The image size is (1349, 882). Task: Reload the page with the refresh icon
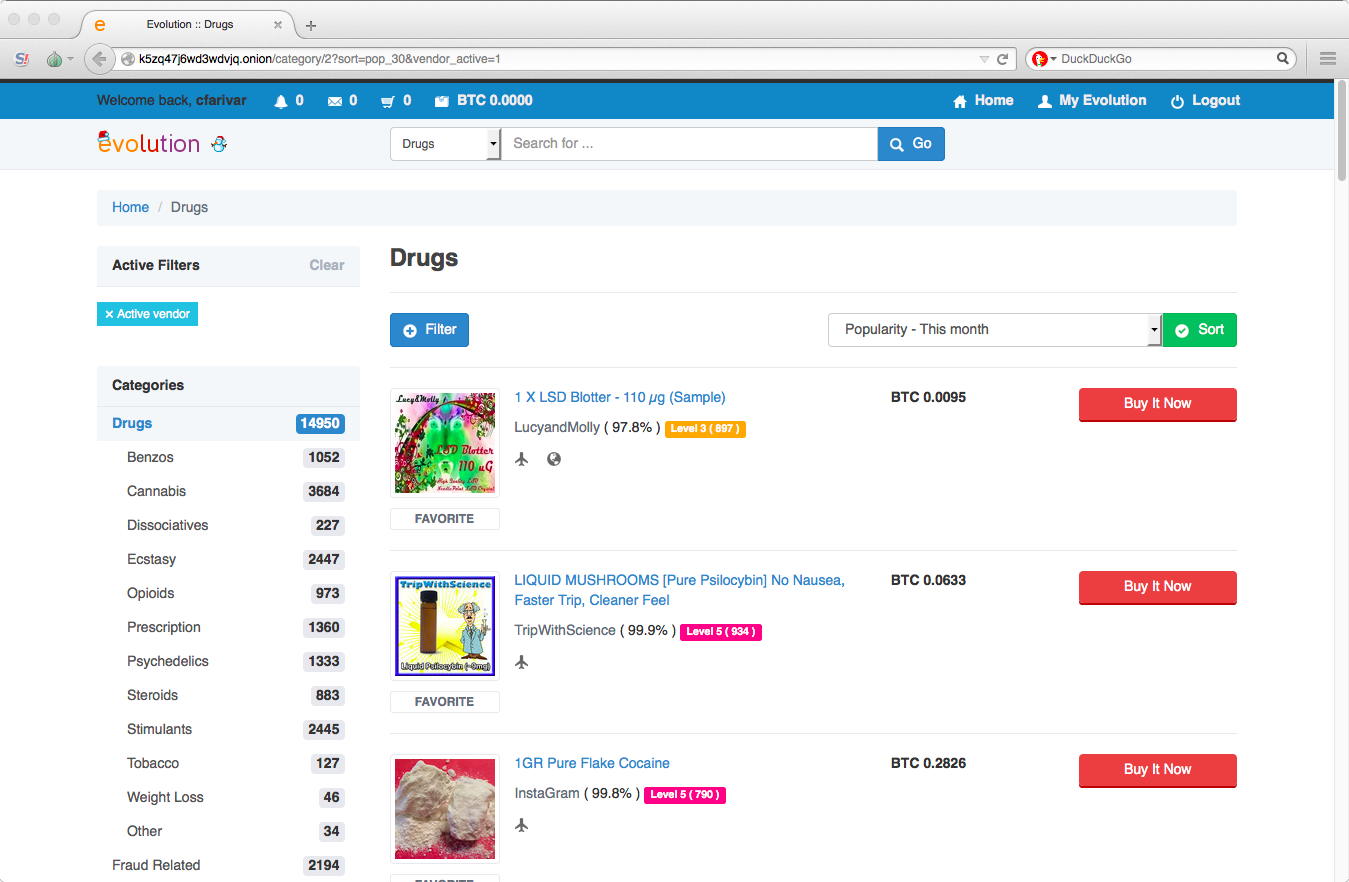click(1002, 59)
